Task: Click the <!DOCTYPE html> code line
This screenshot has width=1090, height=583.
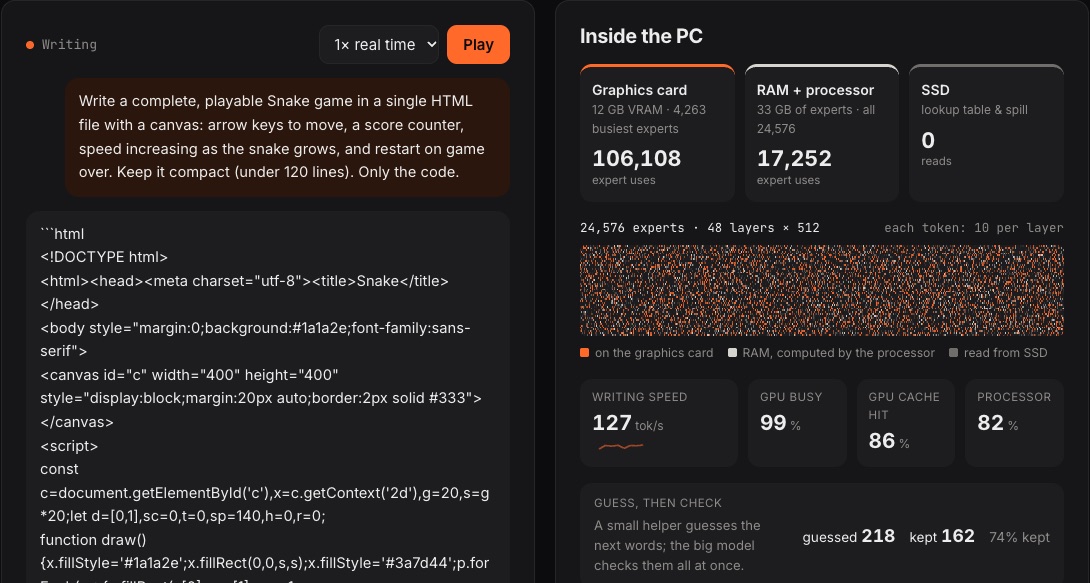Action: 104,257
